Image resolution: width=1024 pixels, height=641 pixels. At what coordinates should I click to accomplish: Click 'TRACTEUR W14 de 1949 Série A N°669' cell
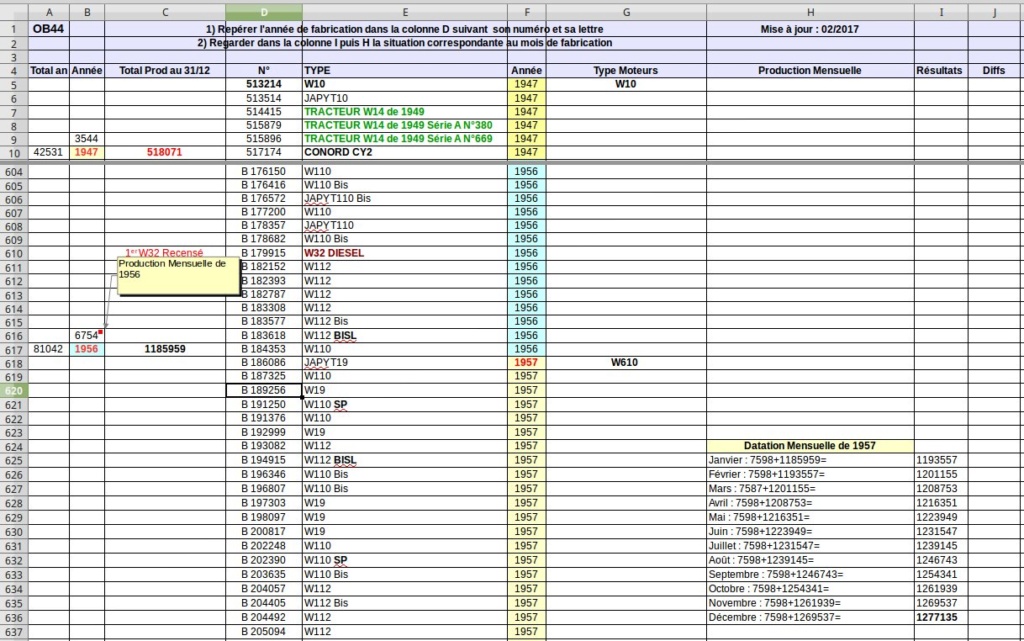click(405, 138)
